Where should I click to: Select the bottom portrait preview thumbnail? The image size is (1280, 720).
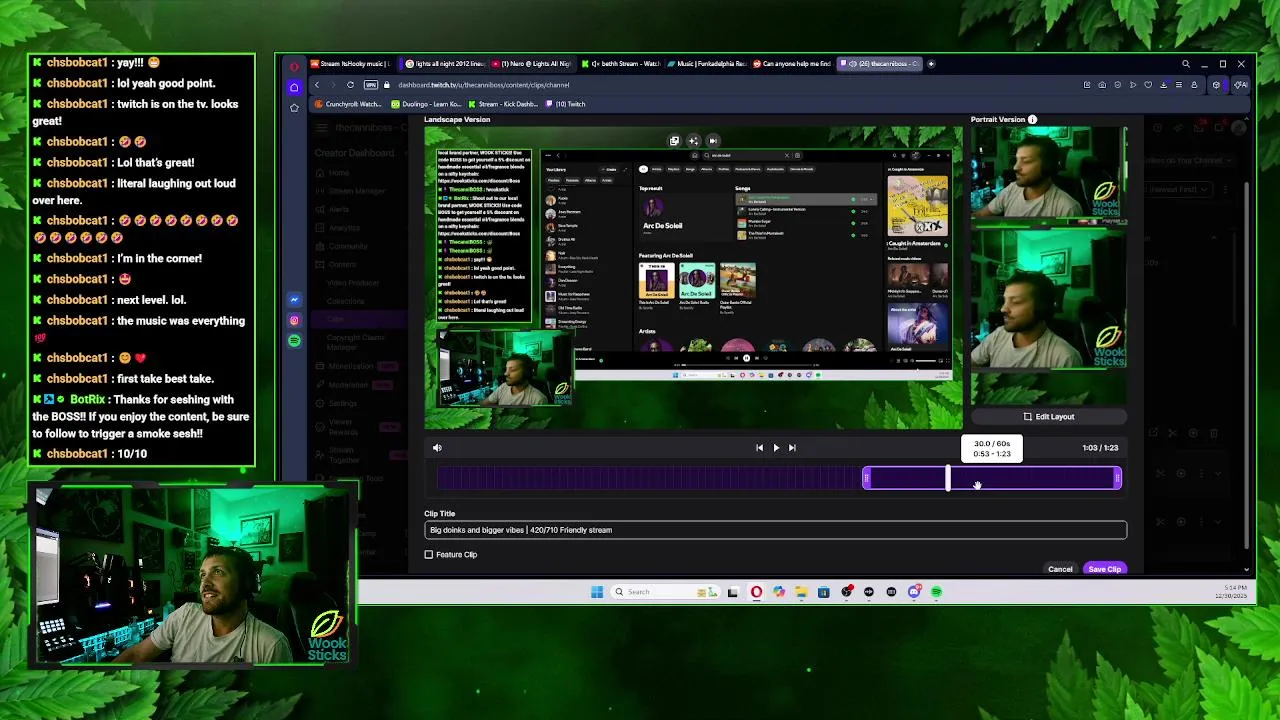pos(1048,316)
